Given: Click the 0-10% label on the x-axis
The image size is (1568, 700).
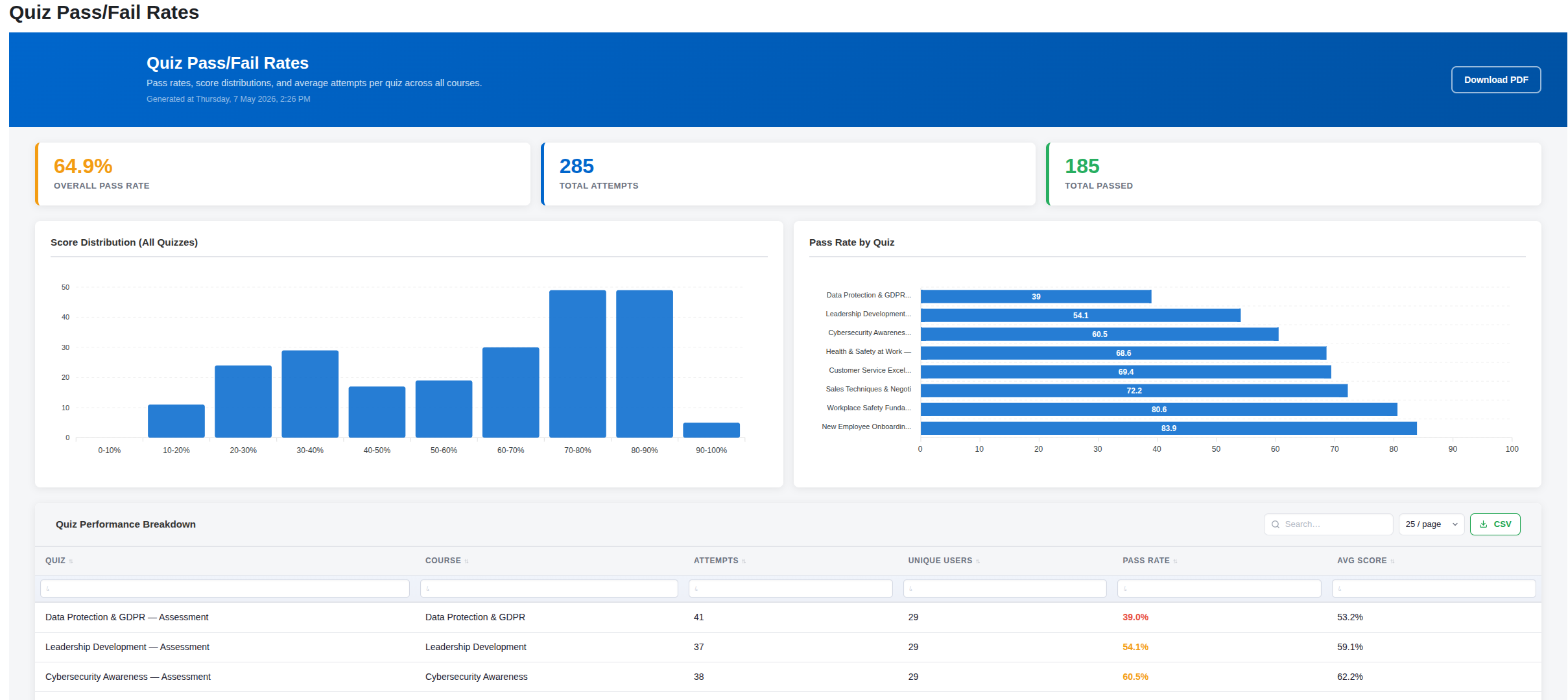Looking at the screenshot, I should pyautogui.click(x=110, y=450).
